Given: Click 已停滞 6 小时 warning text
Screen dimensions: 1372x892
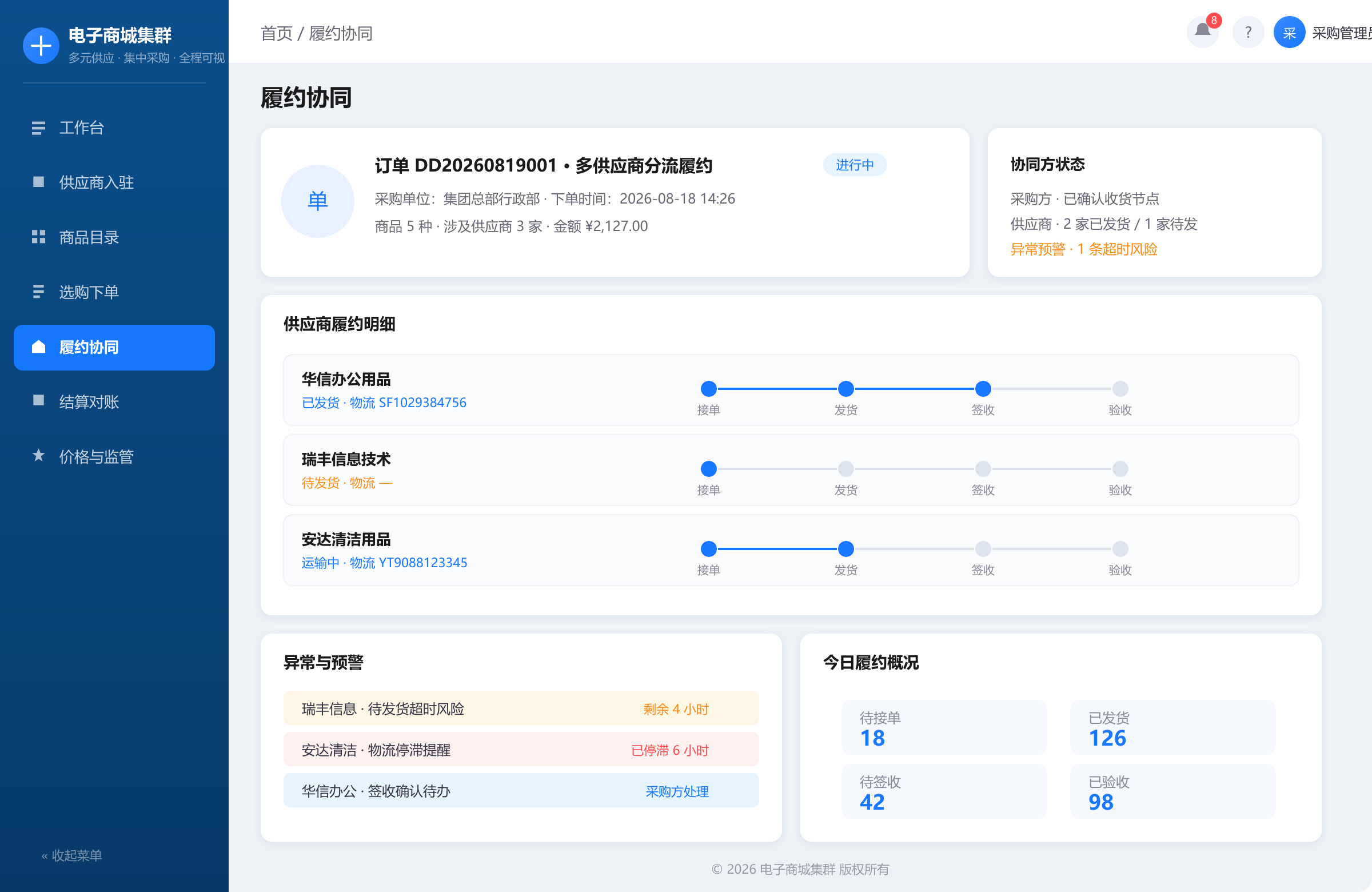Looking at the screenshot, I should point(670,750).
